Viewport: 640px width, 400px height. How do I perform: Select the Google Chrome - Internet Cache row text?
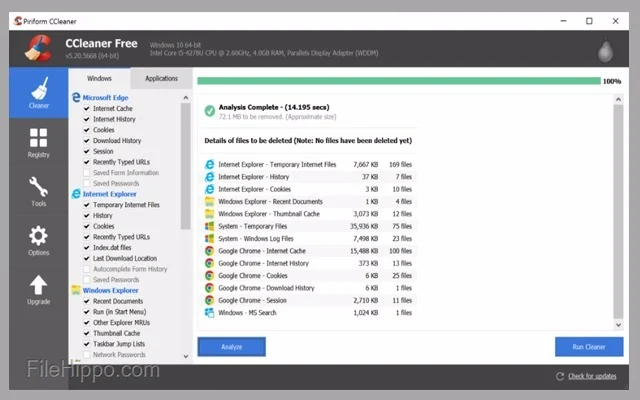[x=262, y=251]
